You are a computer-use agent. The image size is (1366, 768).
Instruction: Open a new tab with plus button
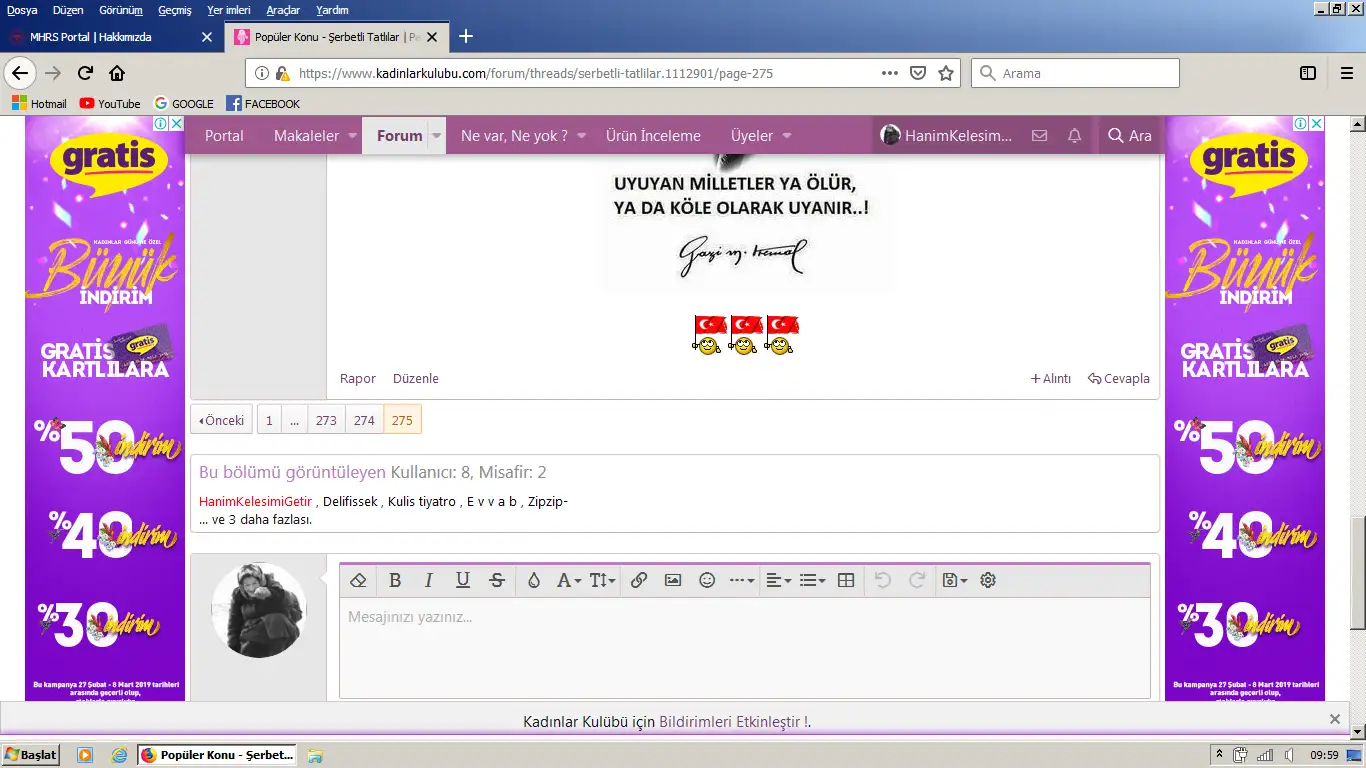tap(466, 37)
